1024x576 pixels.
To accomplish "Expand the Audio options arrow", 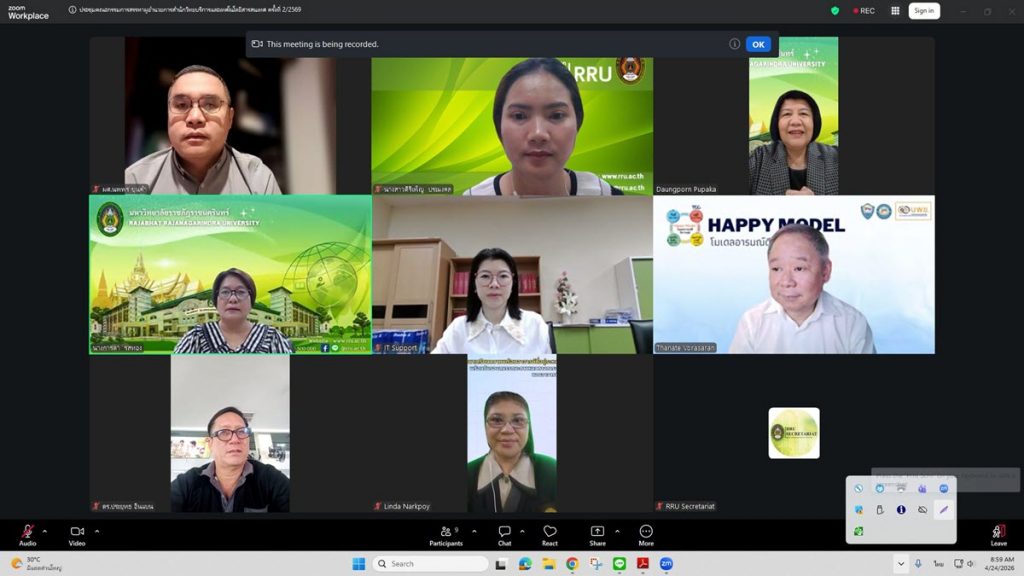I will (x=44, y=531).
